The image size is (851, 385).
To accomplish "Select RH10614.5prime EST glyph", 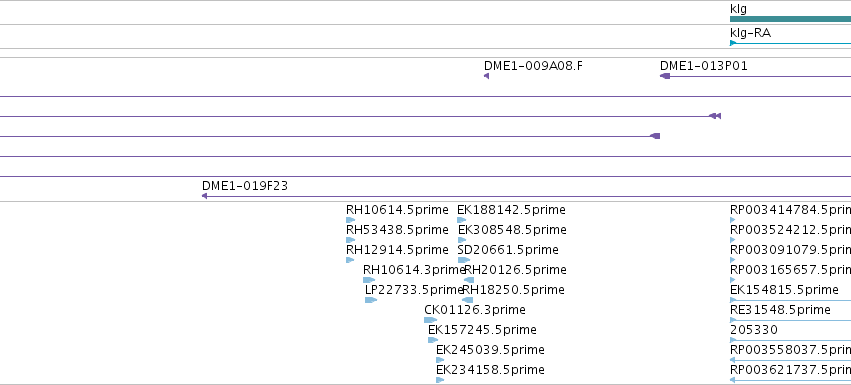I will click(350, 220).
